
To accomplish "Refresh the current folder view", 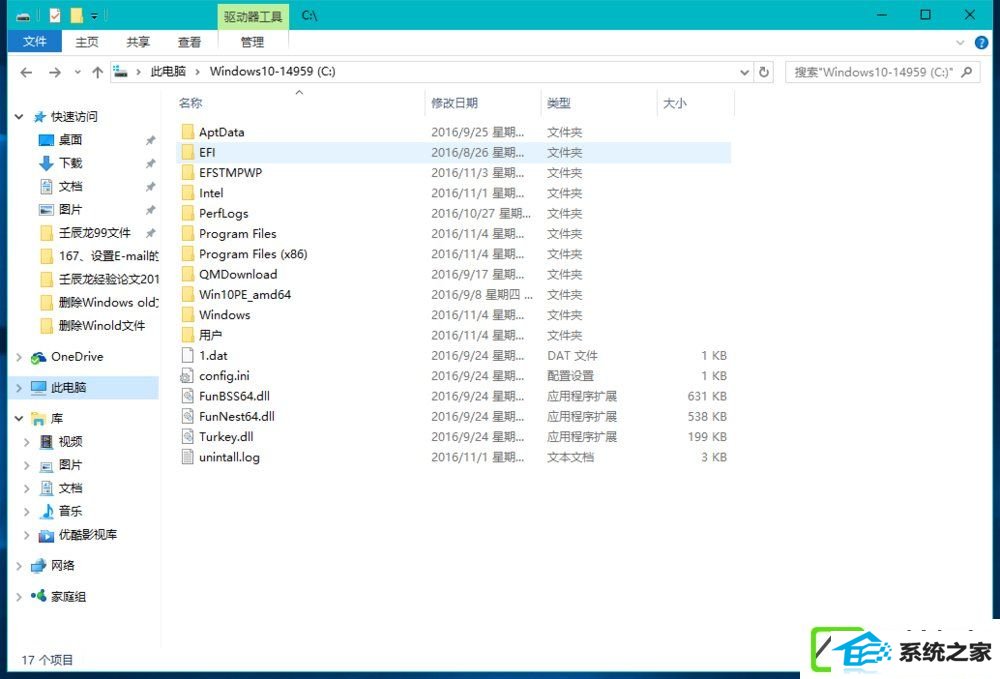I will [763, 72].
